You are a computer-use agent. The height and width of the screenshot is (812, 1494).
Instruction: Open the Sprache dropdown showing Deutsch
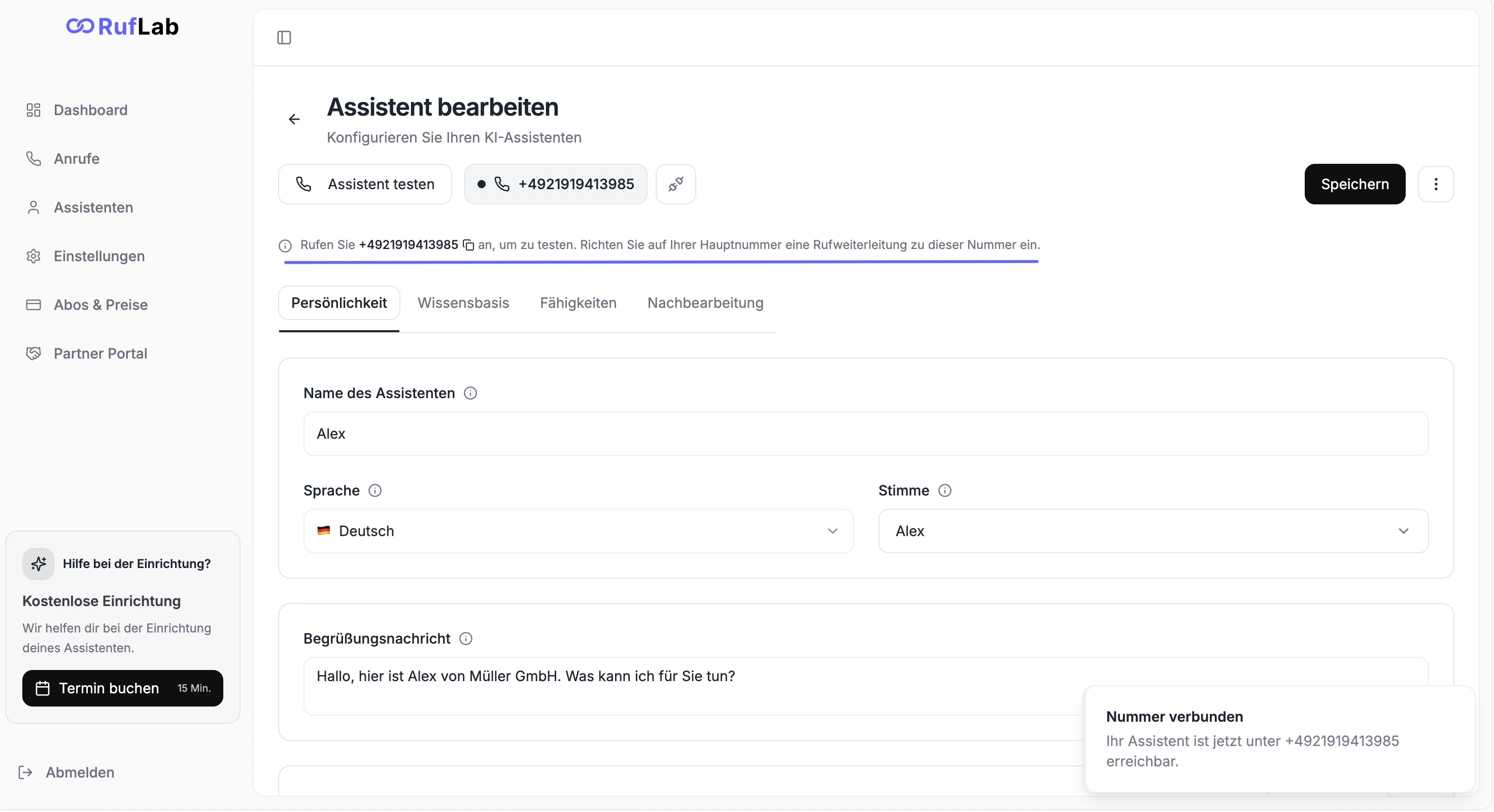[578, 532]
